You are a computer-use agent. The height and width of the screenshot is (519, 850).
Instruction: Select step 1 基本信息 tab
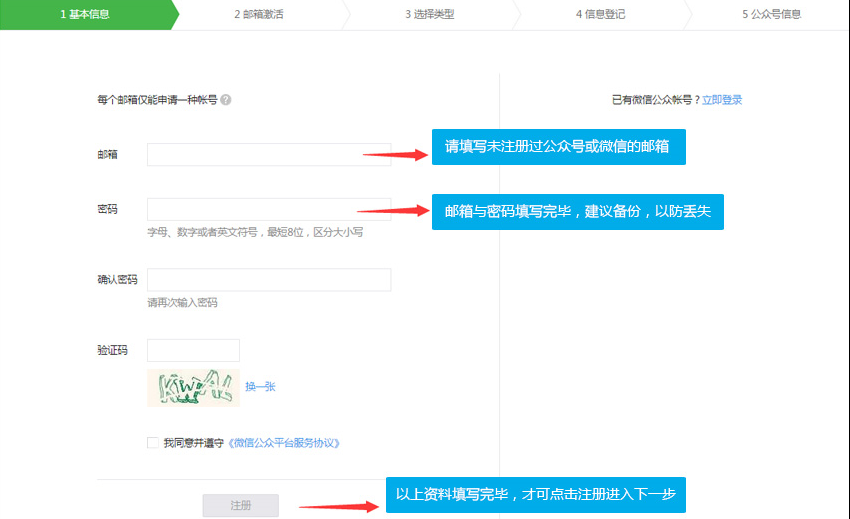click(x=85, y=15)
